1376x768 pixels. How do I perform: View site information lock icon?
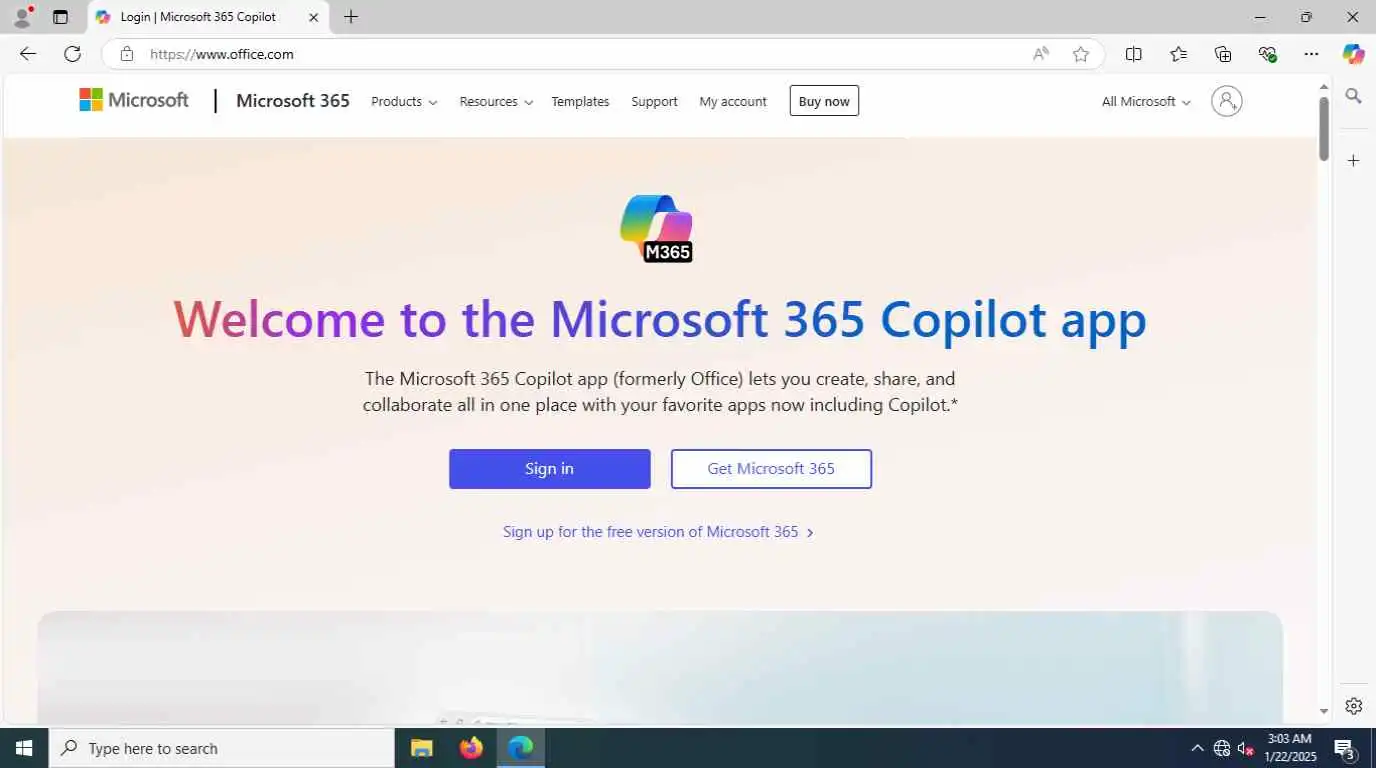tap(126, 54)
